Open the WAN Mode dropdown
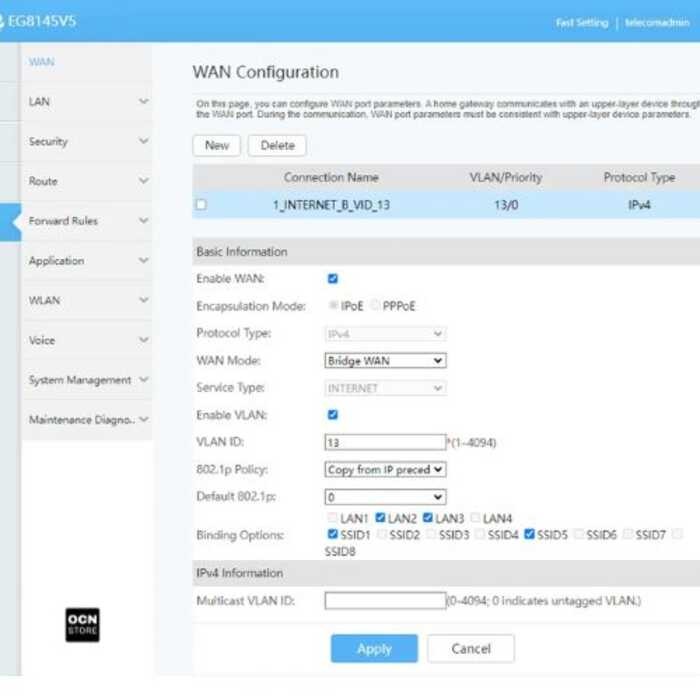 click(385, 360)
